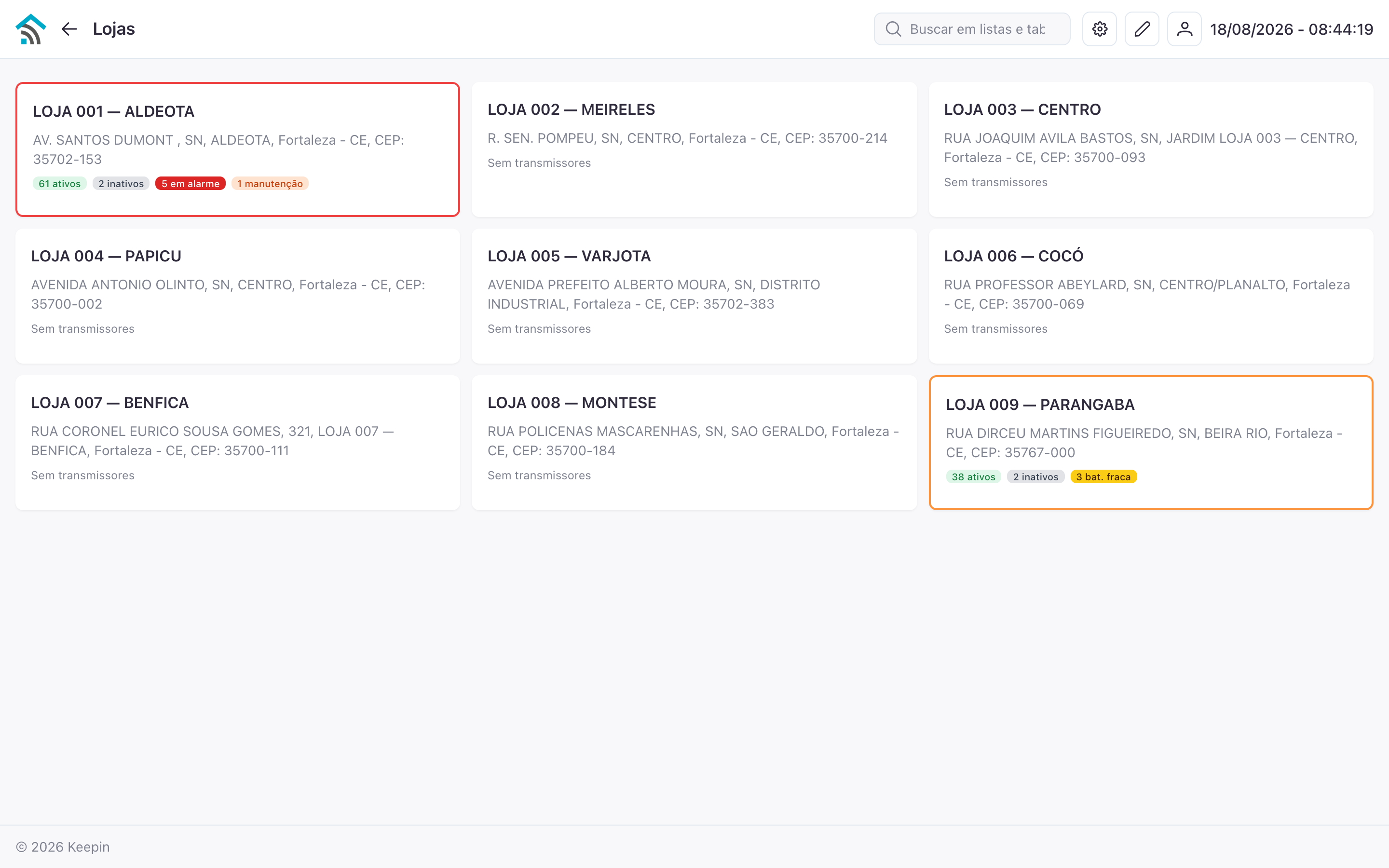Click the 'Lojas' page title
Screen dimensions: 1389x868
[114, 29]
